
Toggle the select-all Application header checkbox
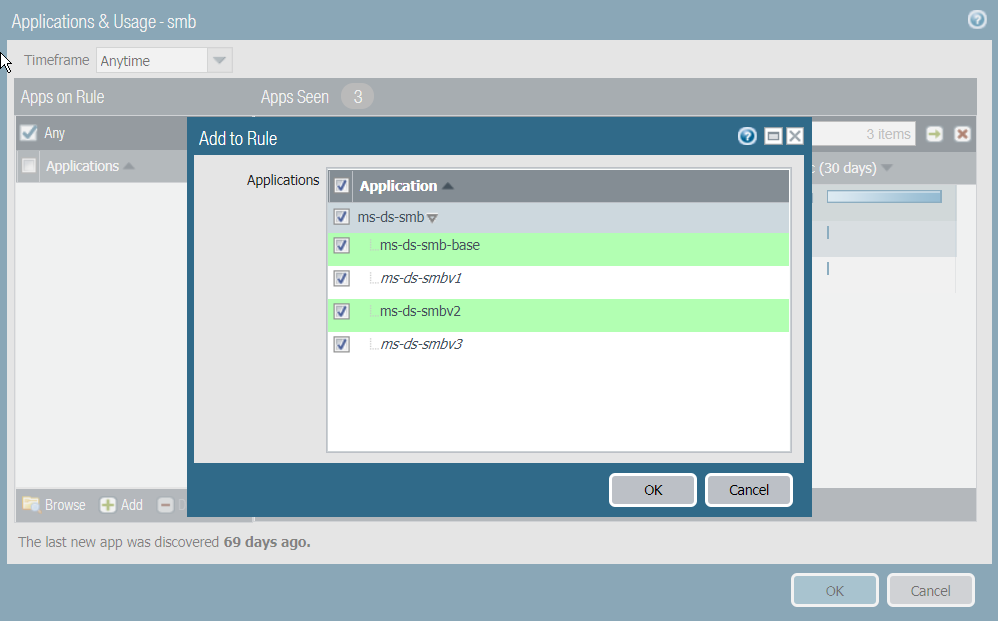(342, 186)
